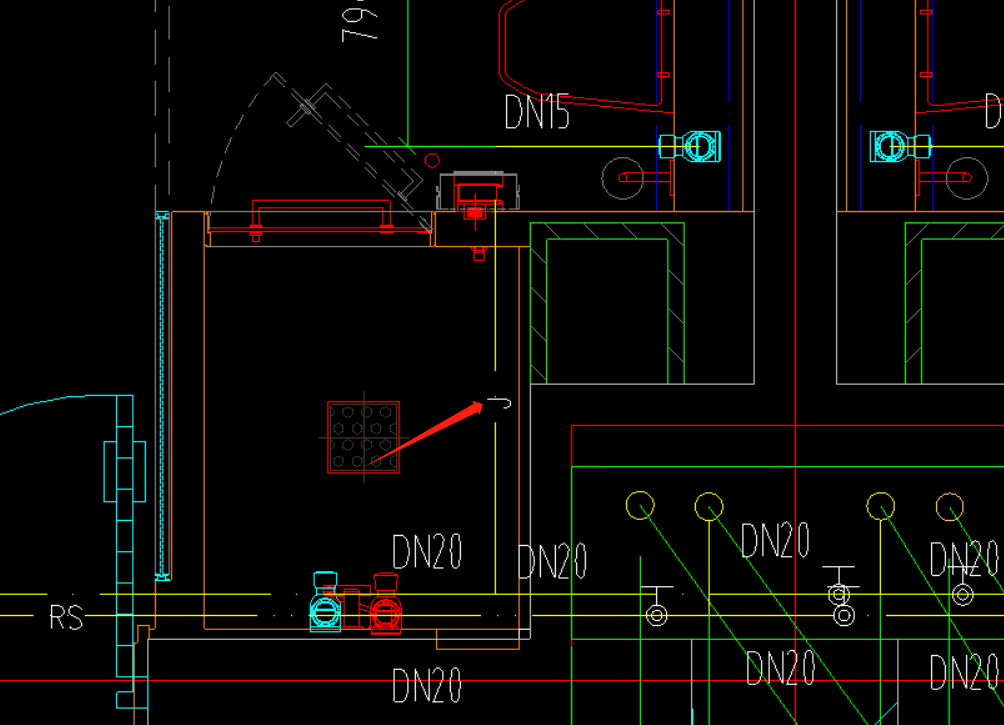Pick the leftmost yellow circle riser

tap(639, 506)
